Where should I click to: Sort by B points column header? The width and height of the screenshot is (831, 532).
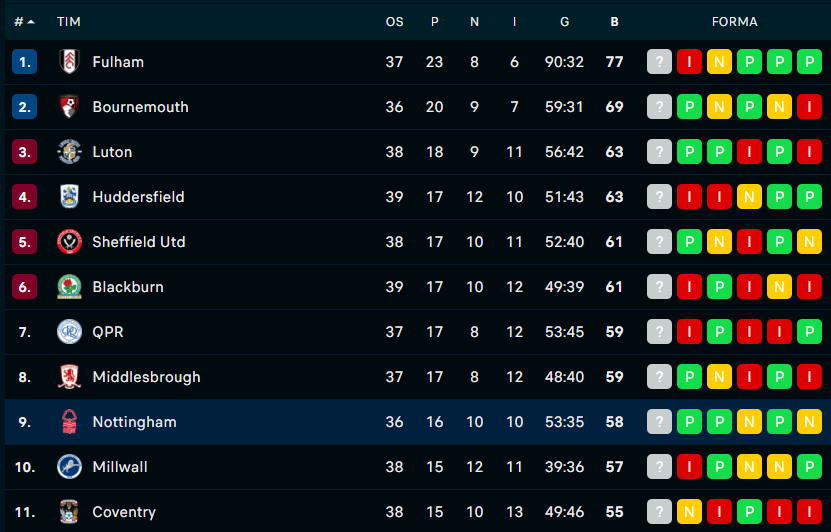click(x=614, y=22)
